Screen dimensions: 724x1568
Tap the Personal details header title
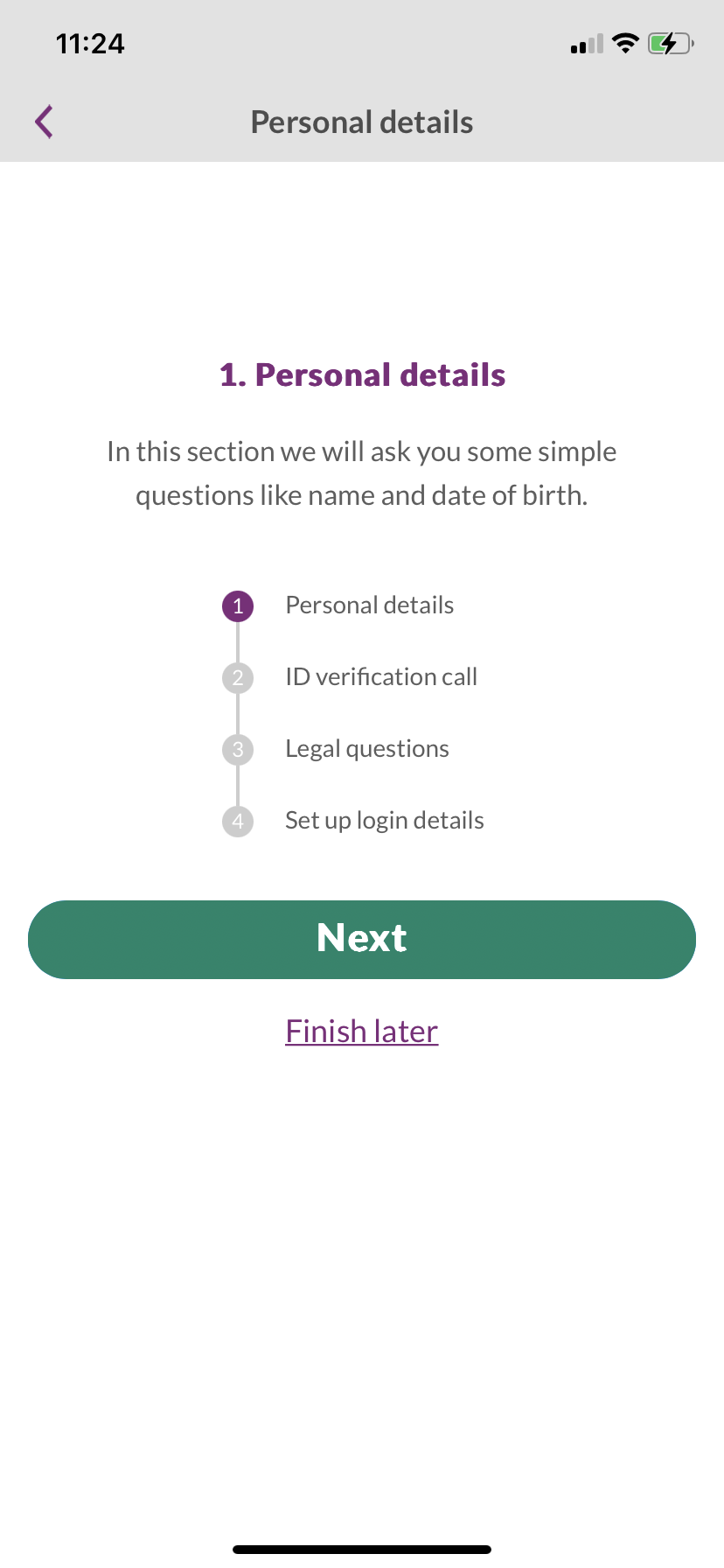362,122
